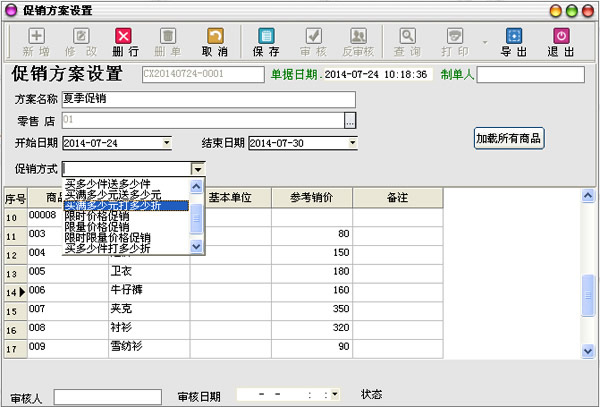Click the grid's vertical scrollbar thumb

(x=590, y=293)
